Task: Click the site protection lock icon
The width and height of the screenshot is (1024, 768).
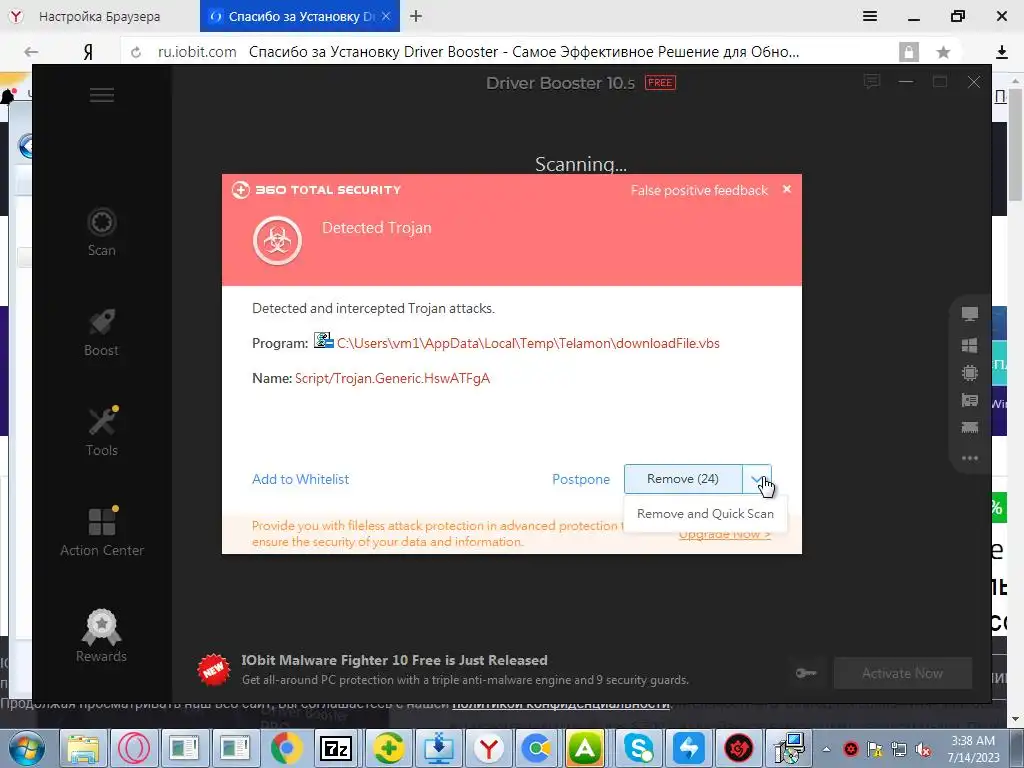Action: 908,52
